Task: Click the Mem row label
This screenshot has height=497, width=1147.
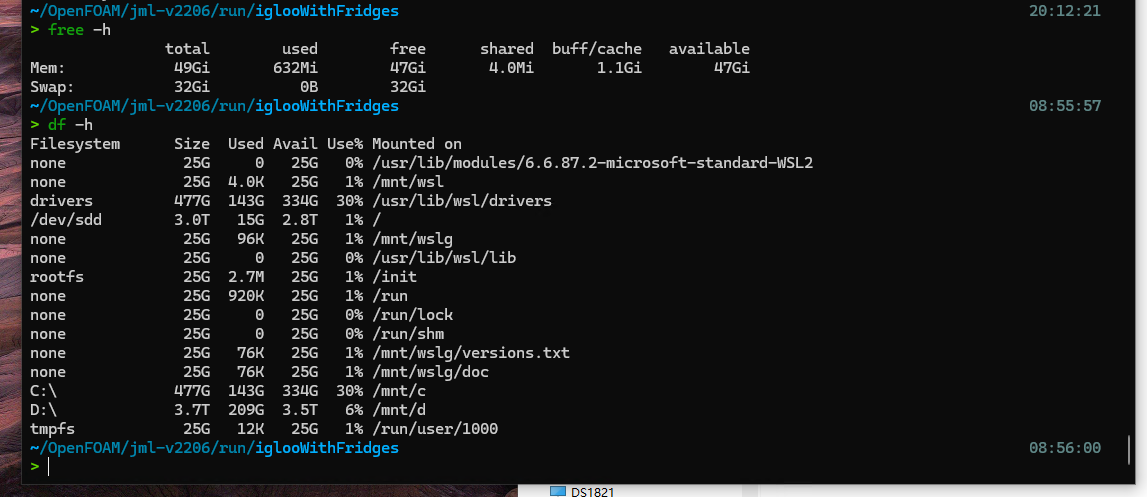Action: tap(48, 68)
